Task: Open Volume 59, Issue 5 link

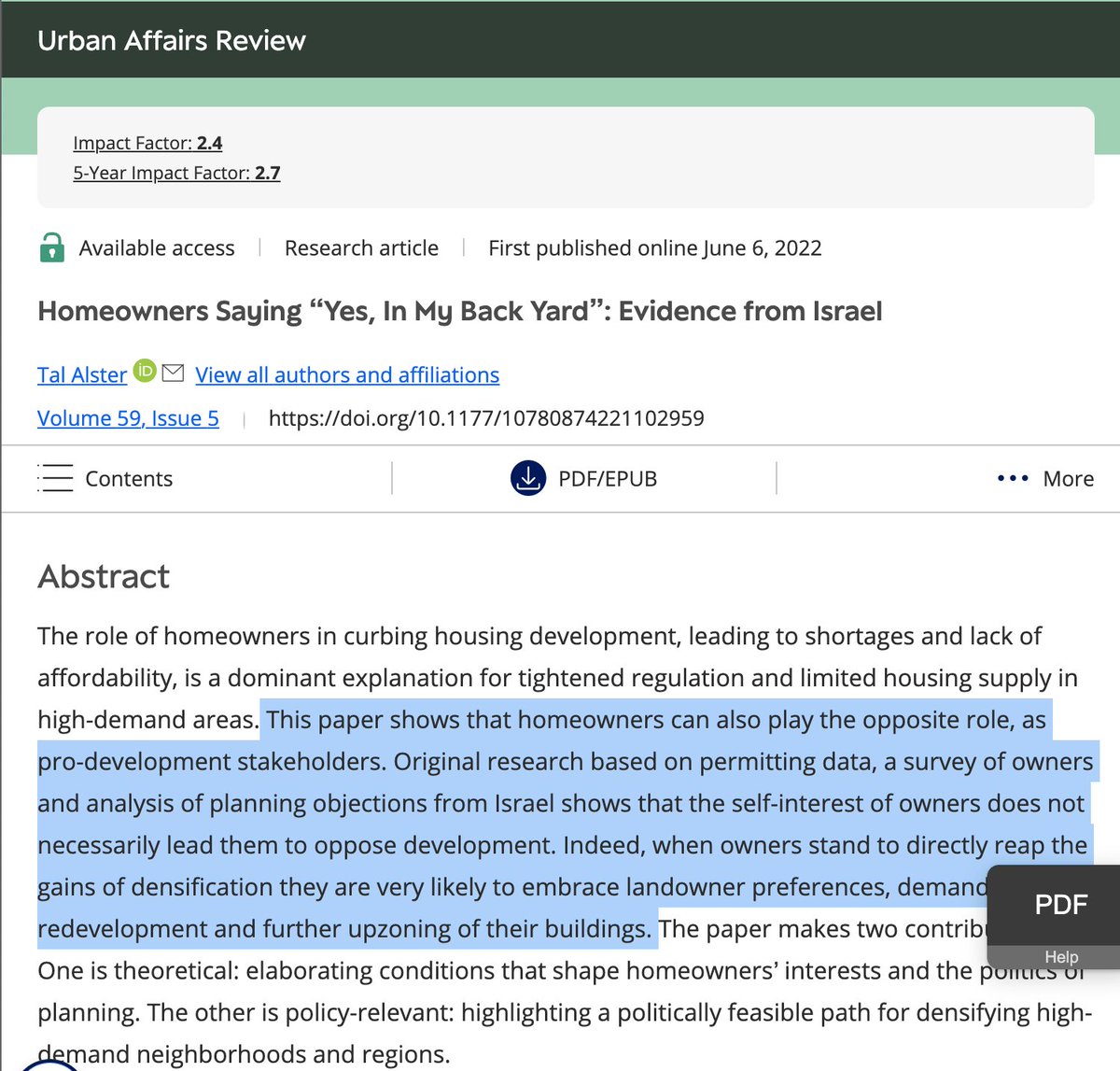Action: pyautogui.click(x=128, y=417)
